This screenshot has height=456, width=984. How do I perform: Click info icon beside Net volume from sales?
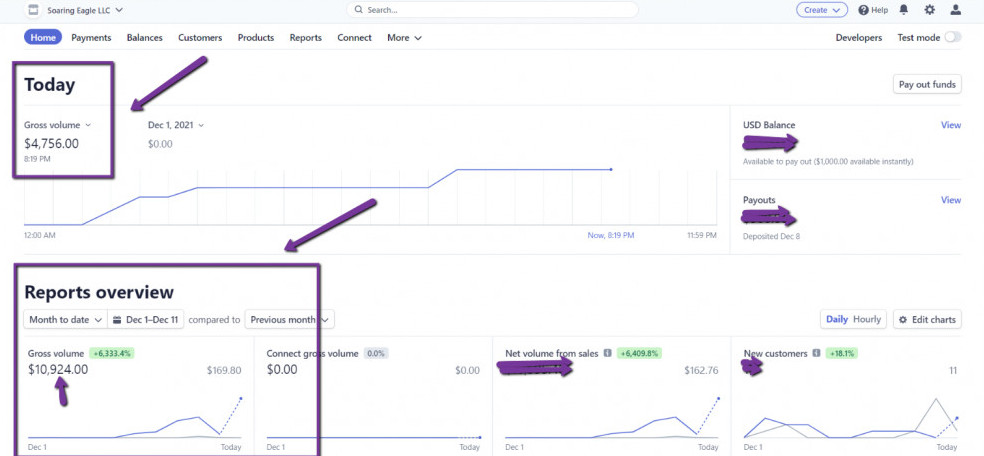click(607, 353)
